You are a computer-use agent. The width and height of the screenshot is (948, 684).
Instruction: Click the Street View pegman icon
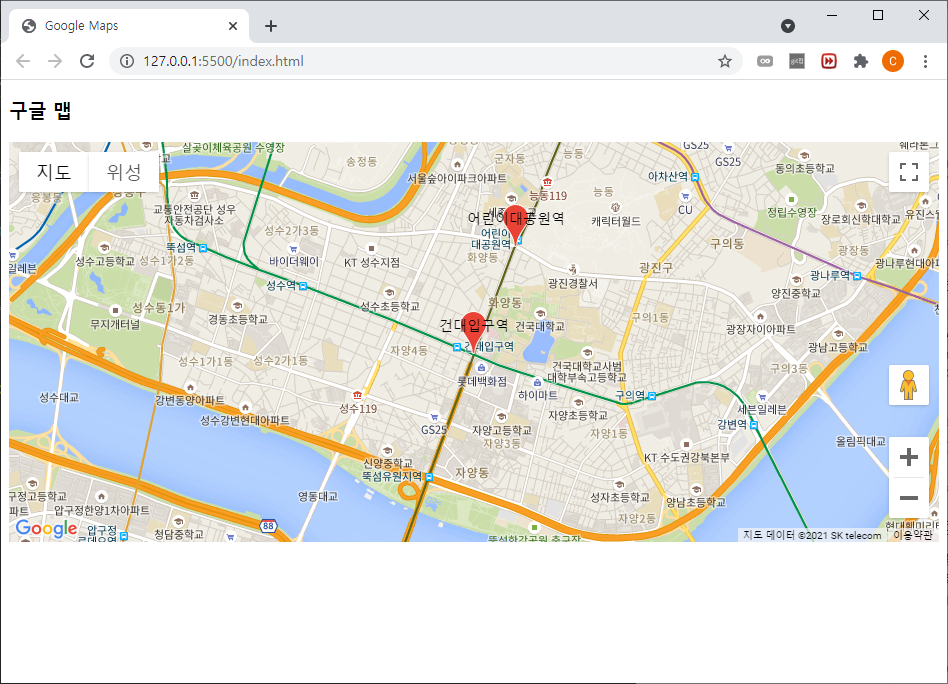pos(908,385)
